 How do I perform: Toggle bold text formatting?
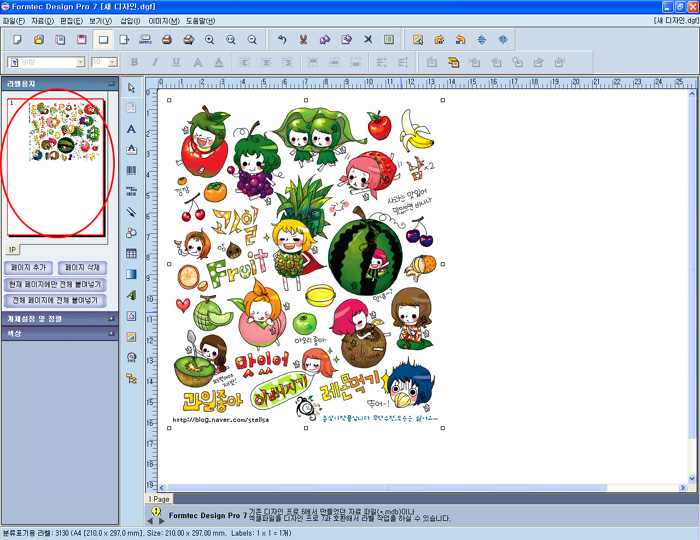coord(134,62)
